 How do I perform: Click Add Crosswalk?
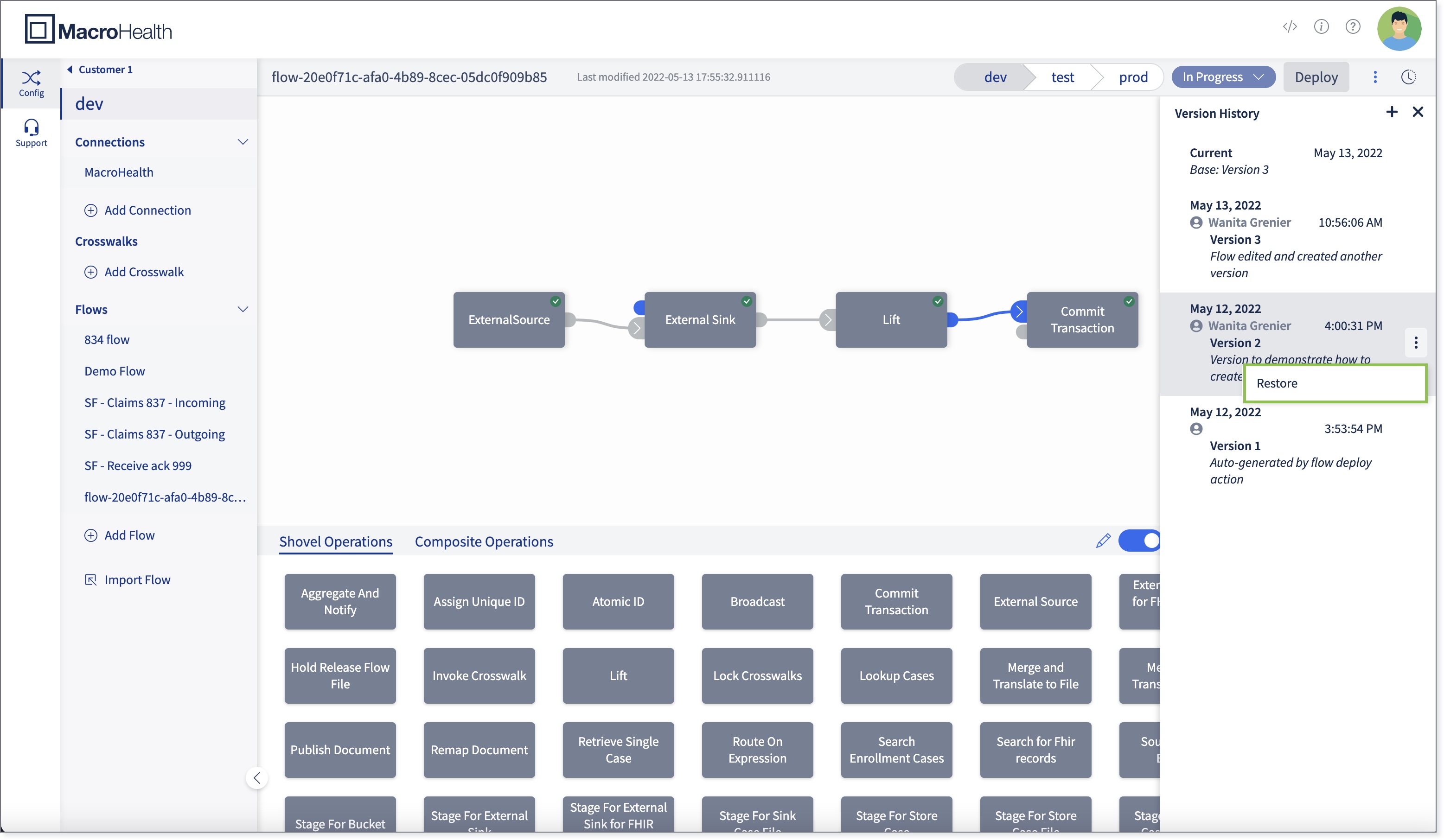(134, 272)
